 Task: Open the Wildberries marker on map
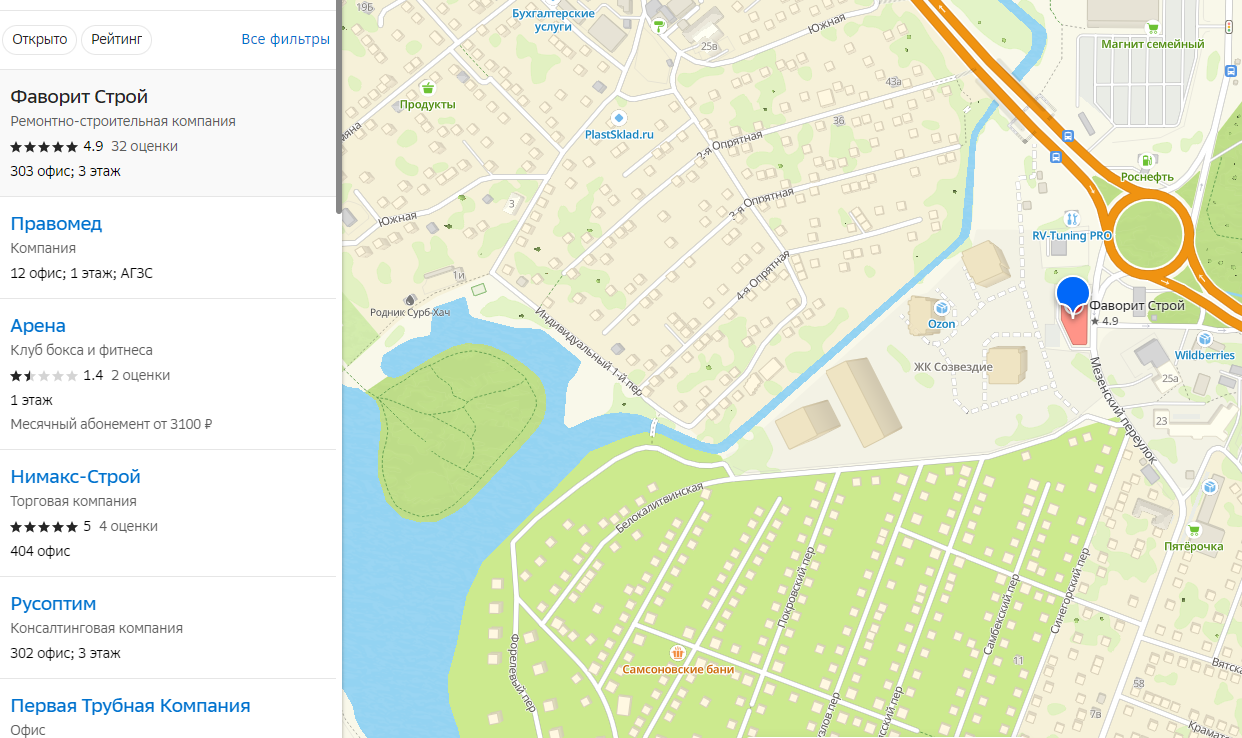pyautogui.click(x=1204, y=339)
